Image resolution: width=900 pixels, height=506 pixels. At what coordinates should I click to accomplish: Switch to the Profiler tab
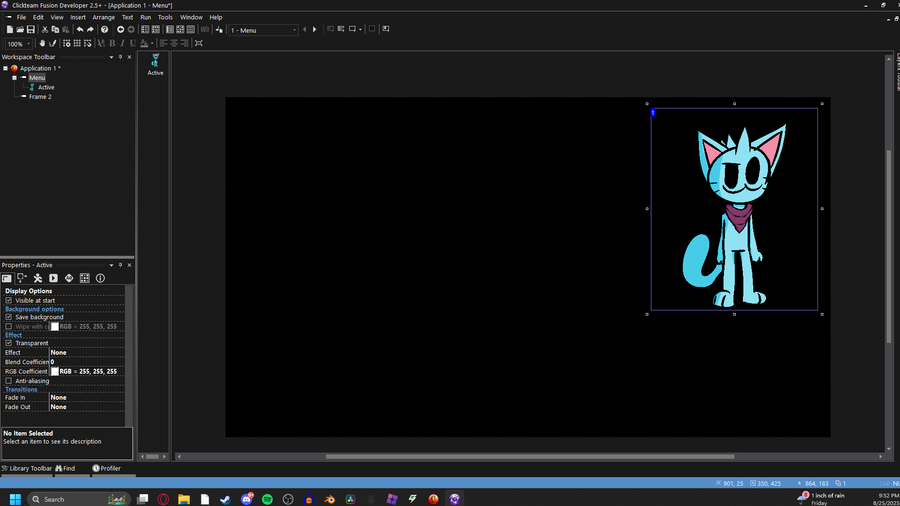(107, 469)
